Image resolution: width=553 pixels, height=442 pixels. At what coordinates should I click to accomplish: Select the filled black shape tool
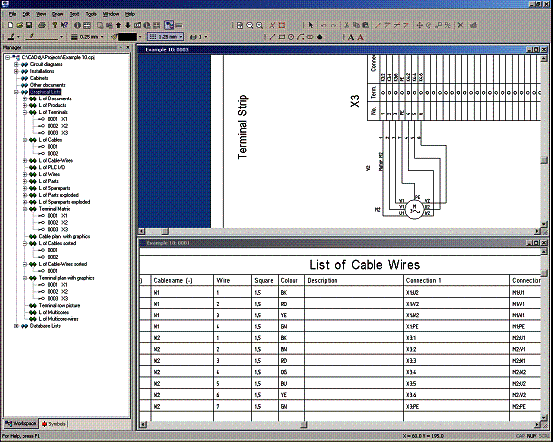pos(320,37)
